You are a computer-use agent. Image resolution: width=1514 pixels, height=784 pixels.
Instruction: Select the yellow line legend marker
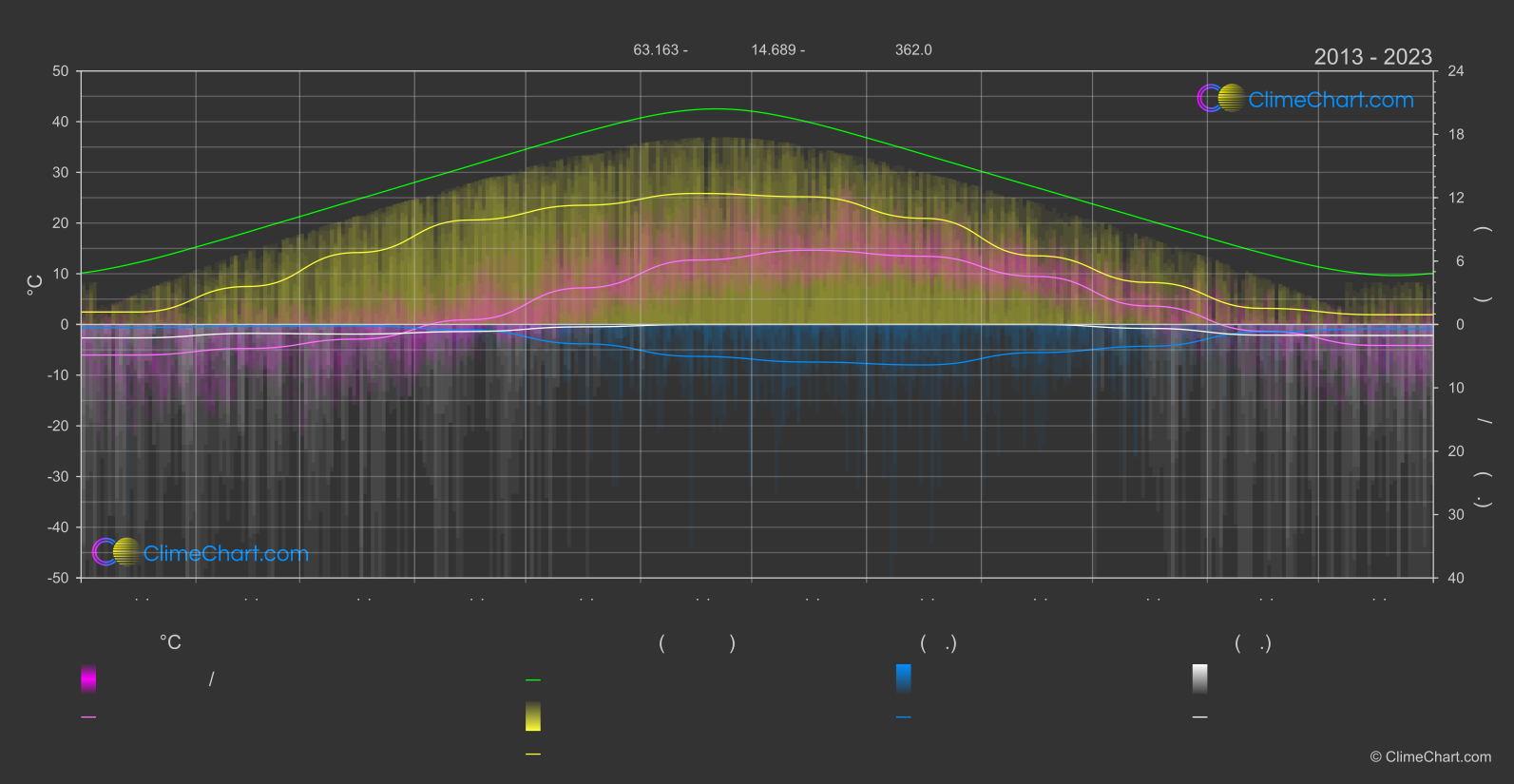[533, 755]
